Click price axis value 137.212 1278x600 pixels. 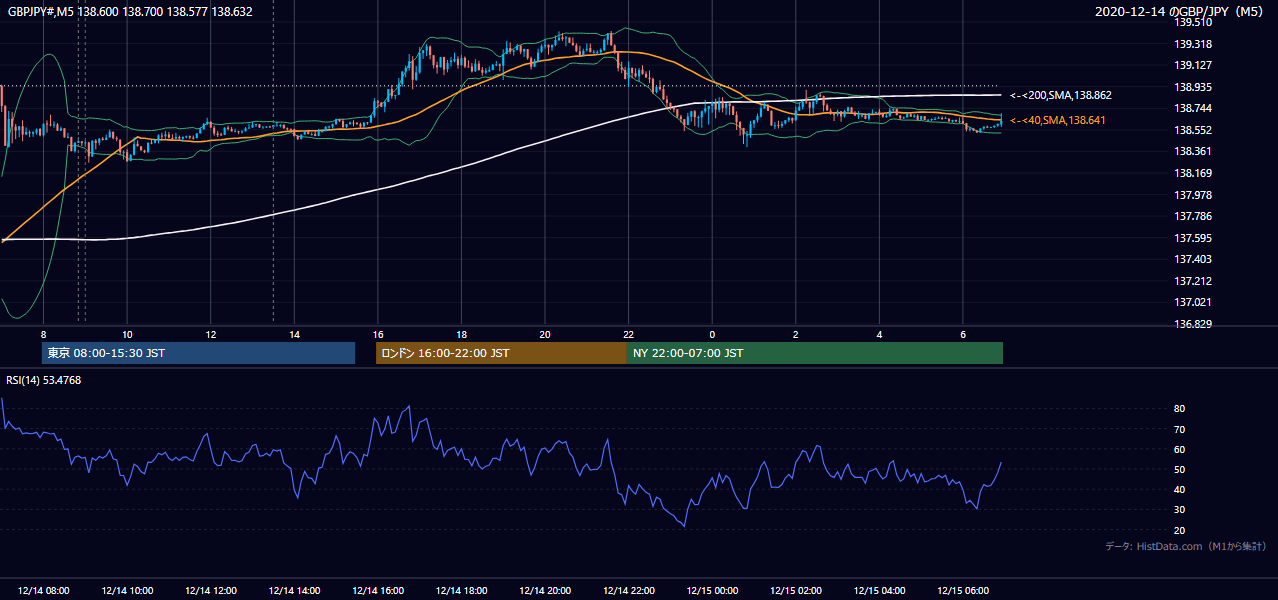coord(1192,281)
